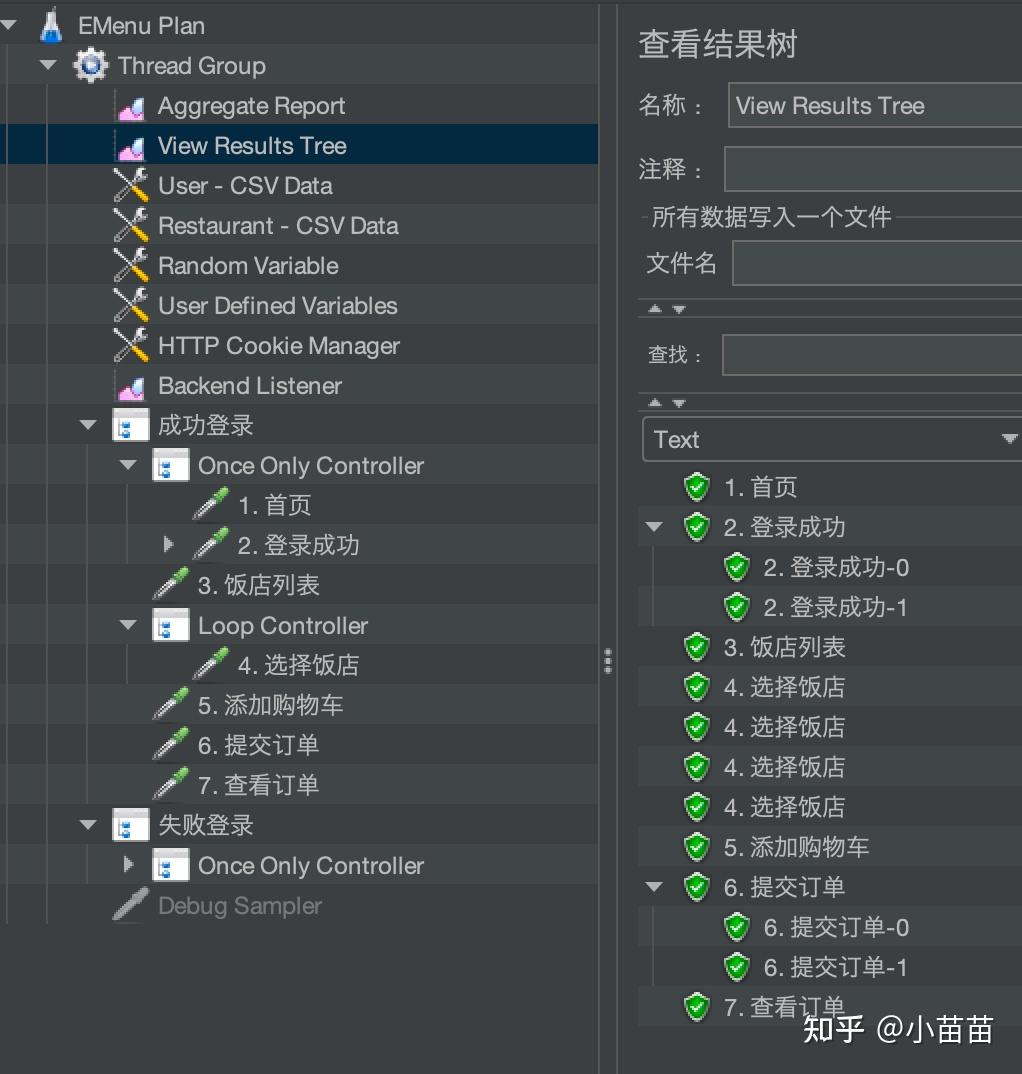Click the EMenu Plan flask icon
The height and width of the screenshot is (1074, 1022).
51,25
